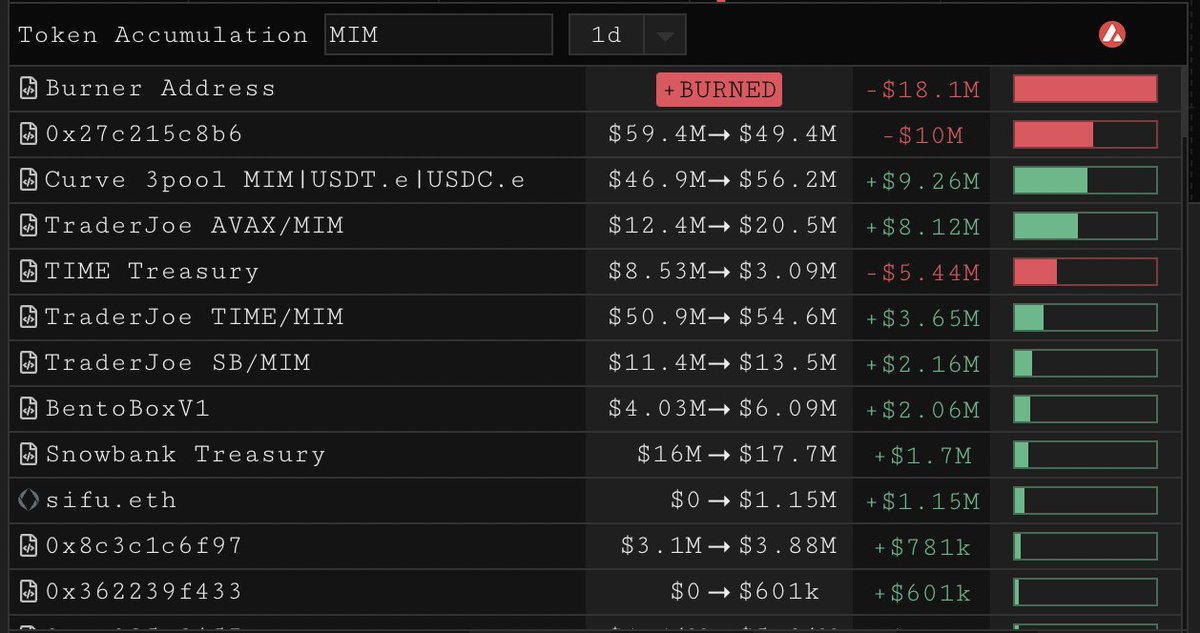Viewport: 1200px width, 633px height.
Task: Click the +$601k change value
Action: pyautogui.click(x=922, y=593)
